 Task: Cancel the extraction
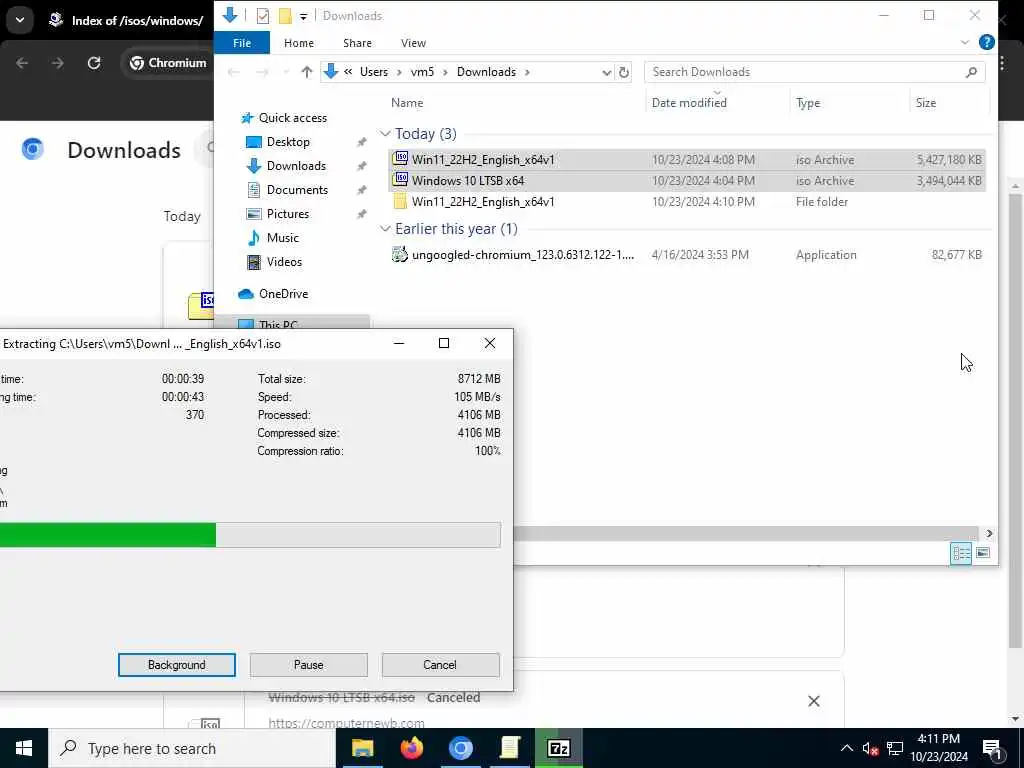(x=440, y=665)
